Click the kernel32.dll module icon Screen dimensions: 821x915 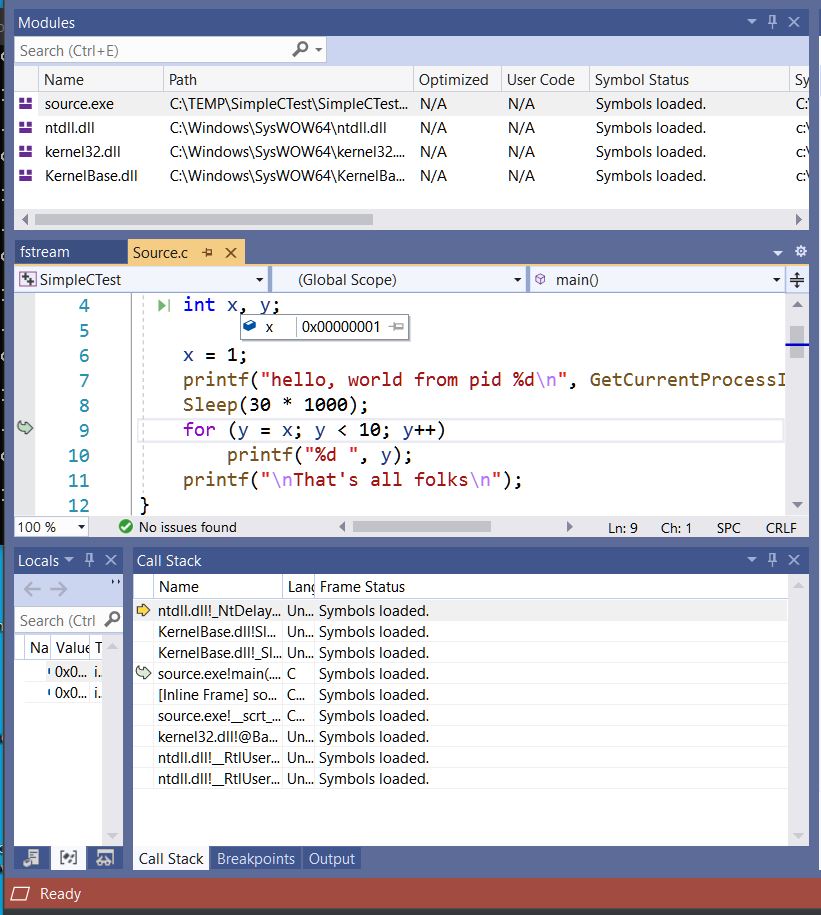coord(26,151)
